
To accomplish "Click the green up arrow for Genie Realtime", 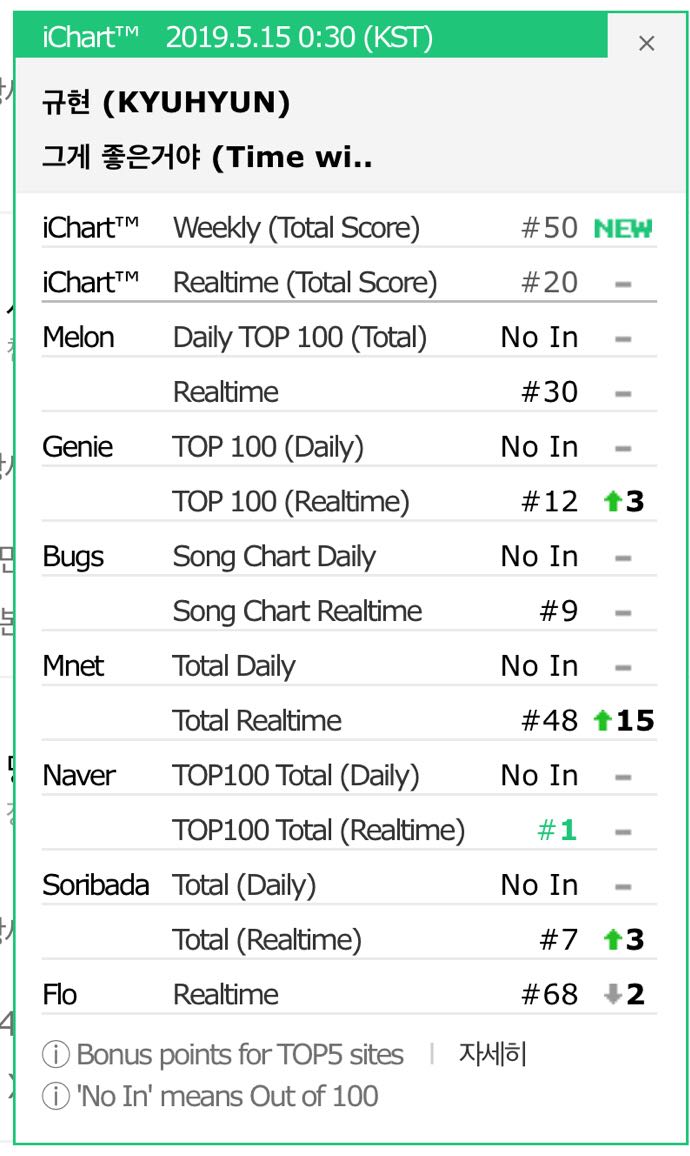I will (613, 502).
